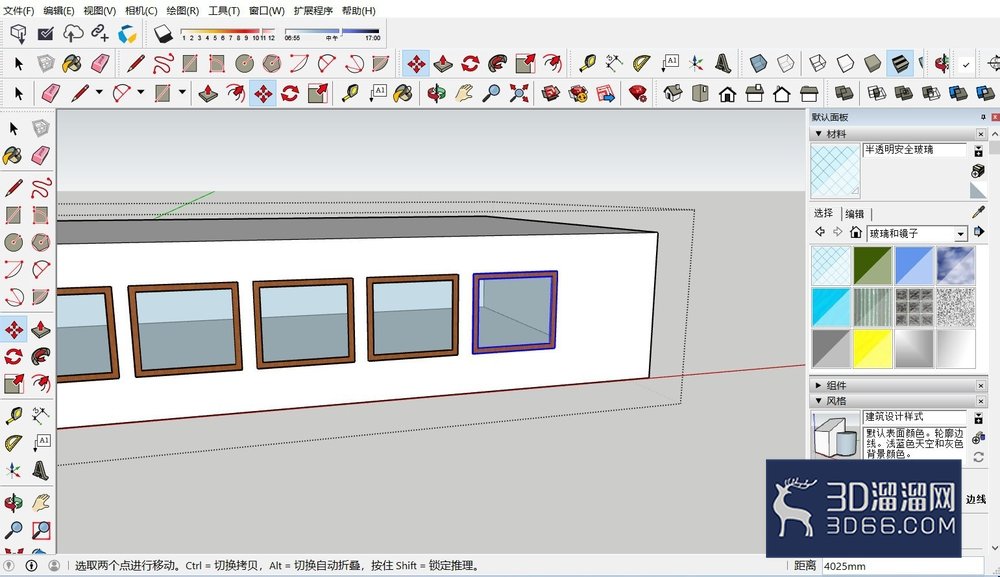Open the material Details arrow menu
Viewport: 1000px width, 577px height.
[979, 233]
